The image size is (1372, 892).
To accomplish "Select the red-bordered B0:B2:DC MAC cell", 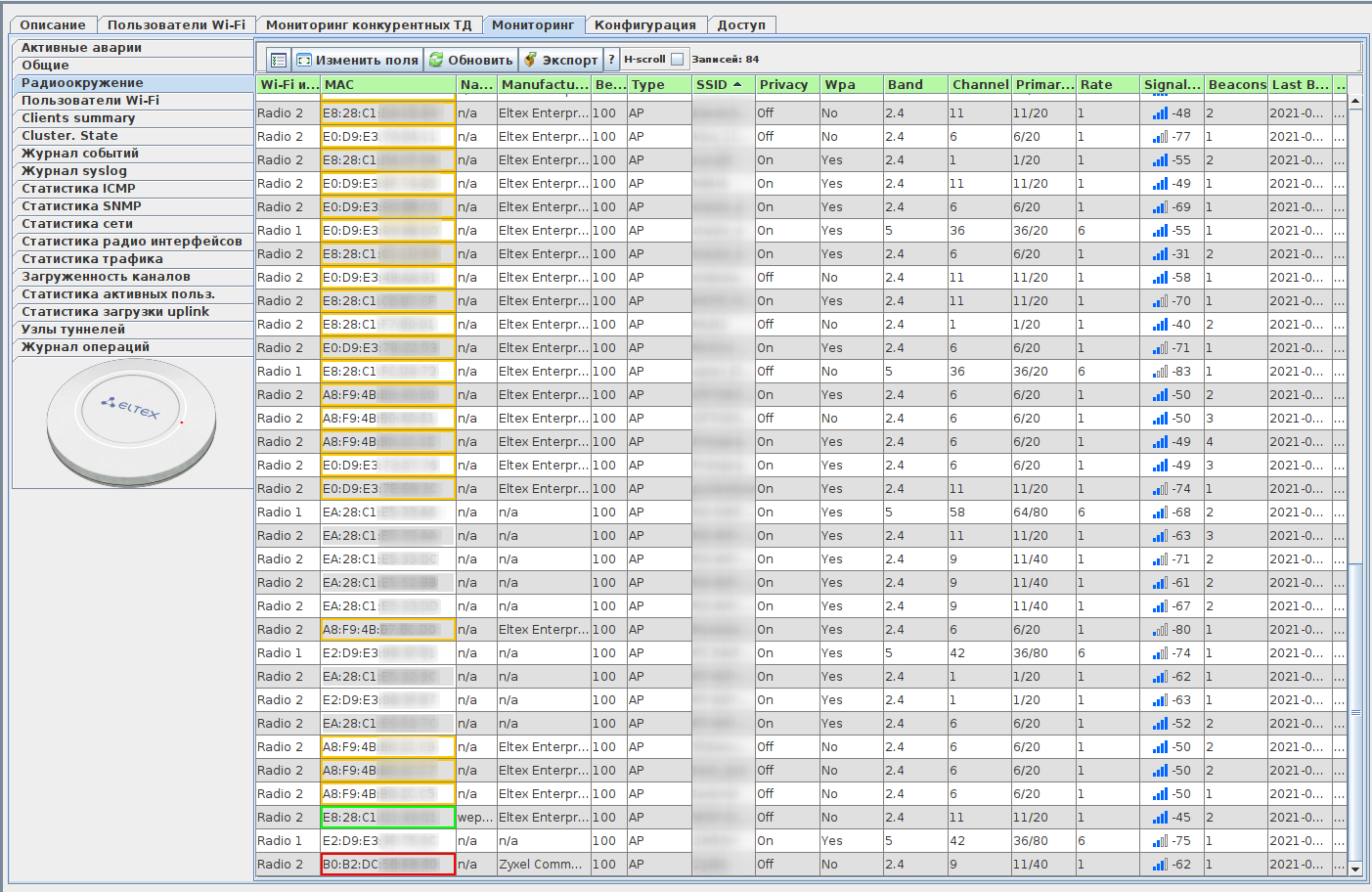I will pos(387,865).
